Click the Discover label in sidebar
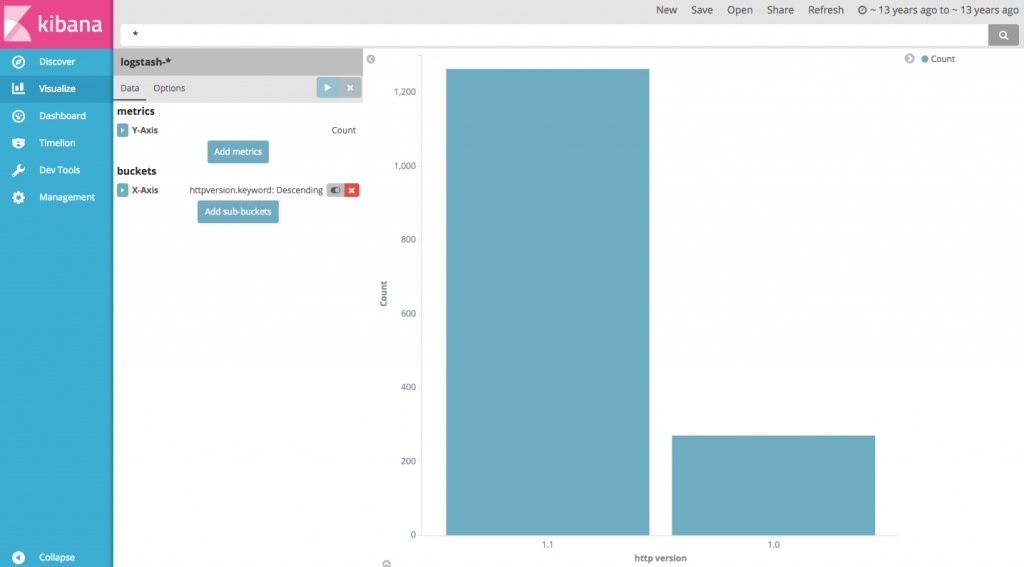Screen dimensions: 1024x567 tap(57, 61)
